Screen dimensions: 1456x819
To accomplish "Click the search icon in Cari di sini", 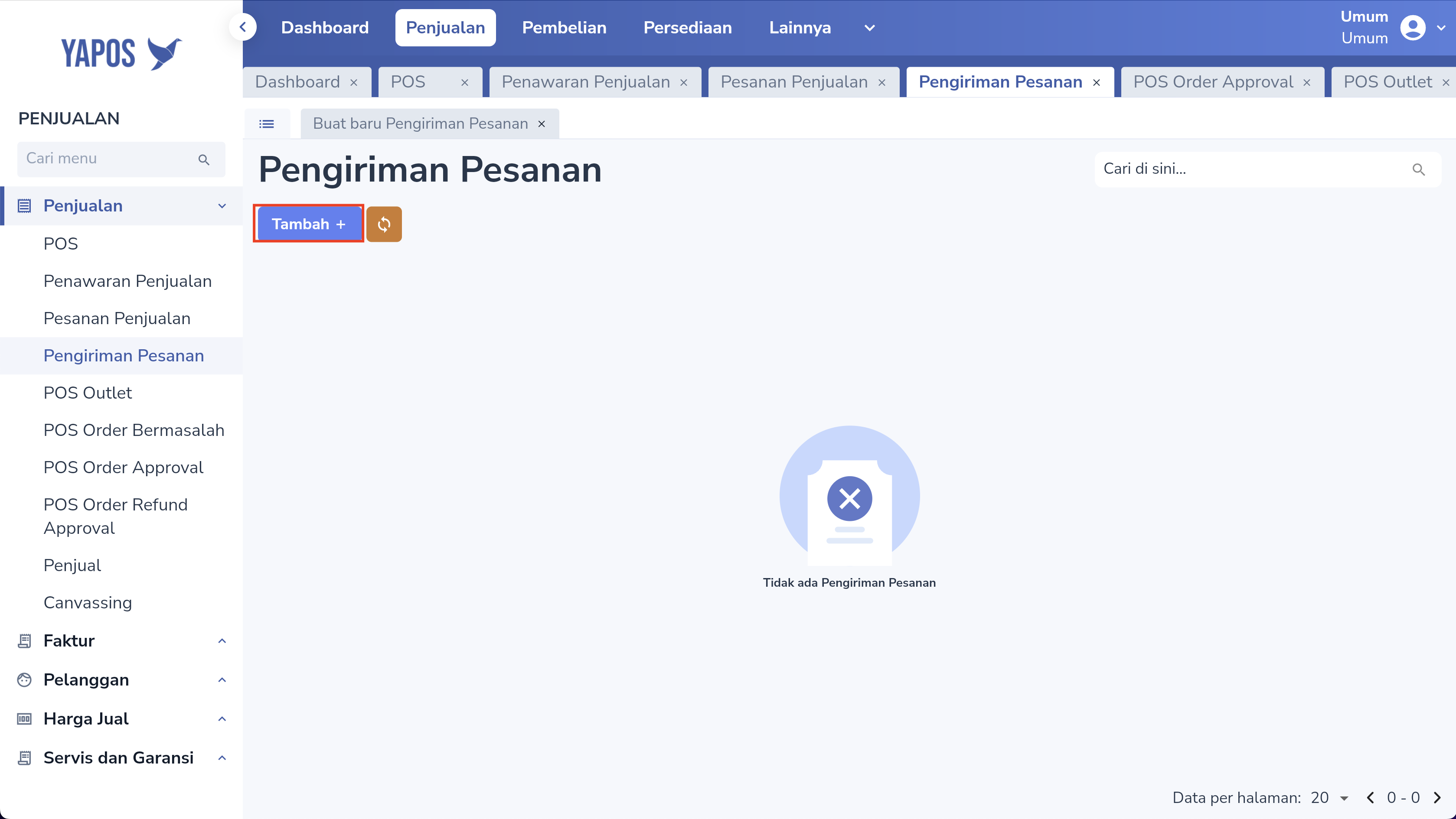I will point(1418,169).
